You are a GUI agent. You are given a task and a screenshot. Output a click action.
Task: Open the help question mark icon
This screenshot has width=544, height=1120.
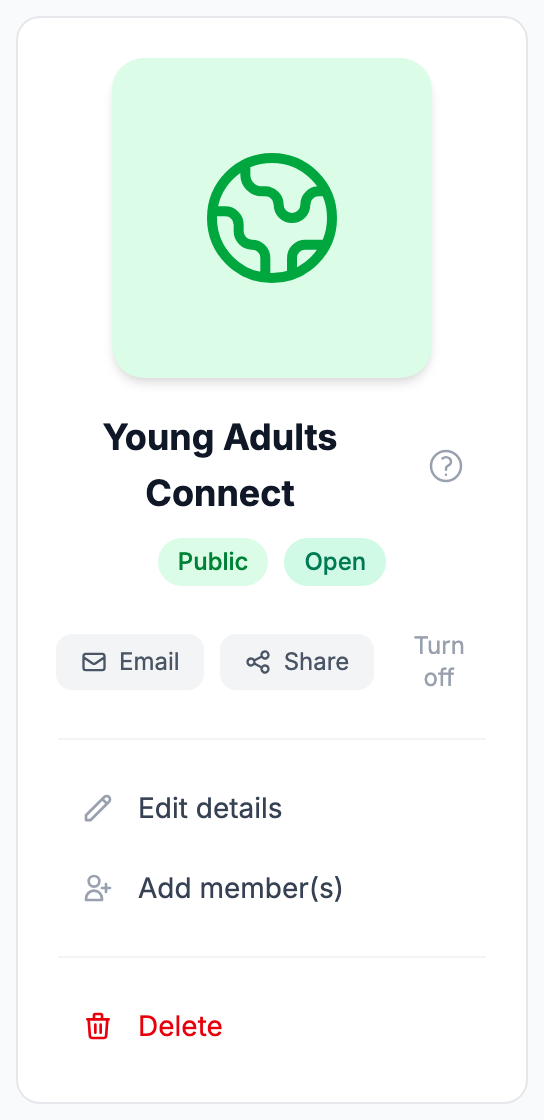coord(446,466)
